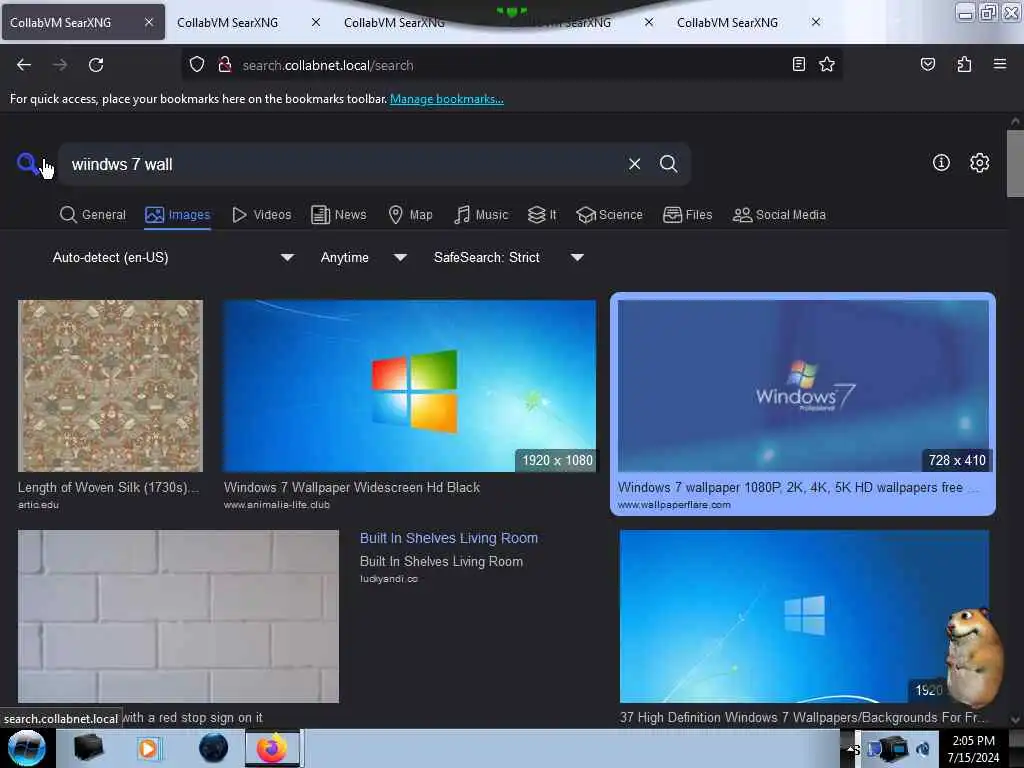The width and height of the screenshot is (1024, 768).
Task: Click the Manage bookmarks link
Action: 447,99
